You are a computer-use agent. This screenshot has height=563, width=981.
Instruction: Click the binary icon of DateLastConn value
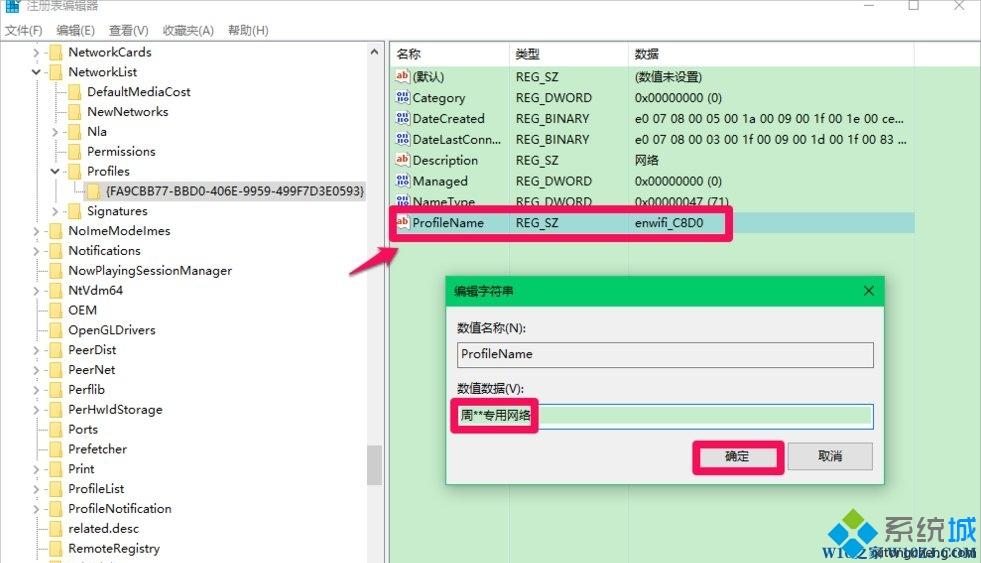pos(402,139)
